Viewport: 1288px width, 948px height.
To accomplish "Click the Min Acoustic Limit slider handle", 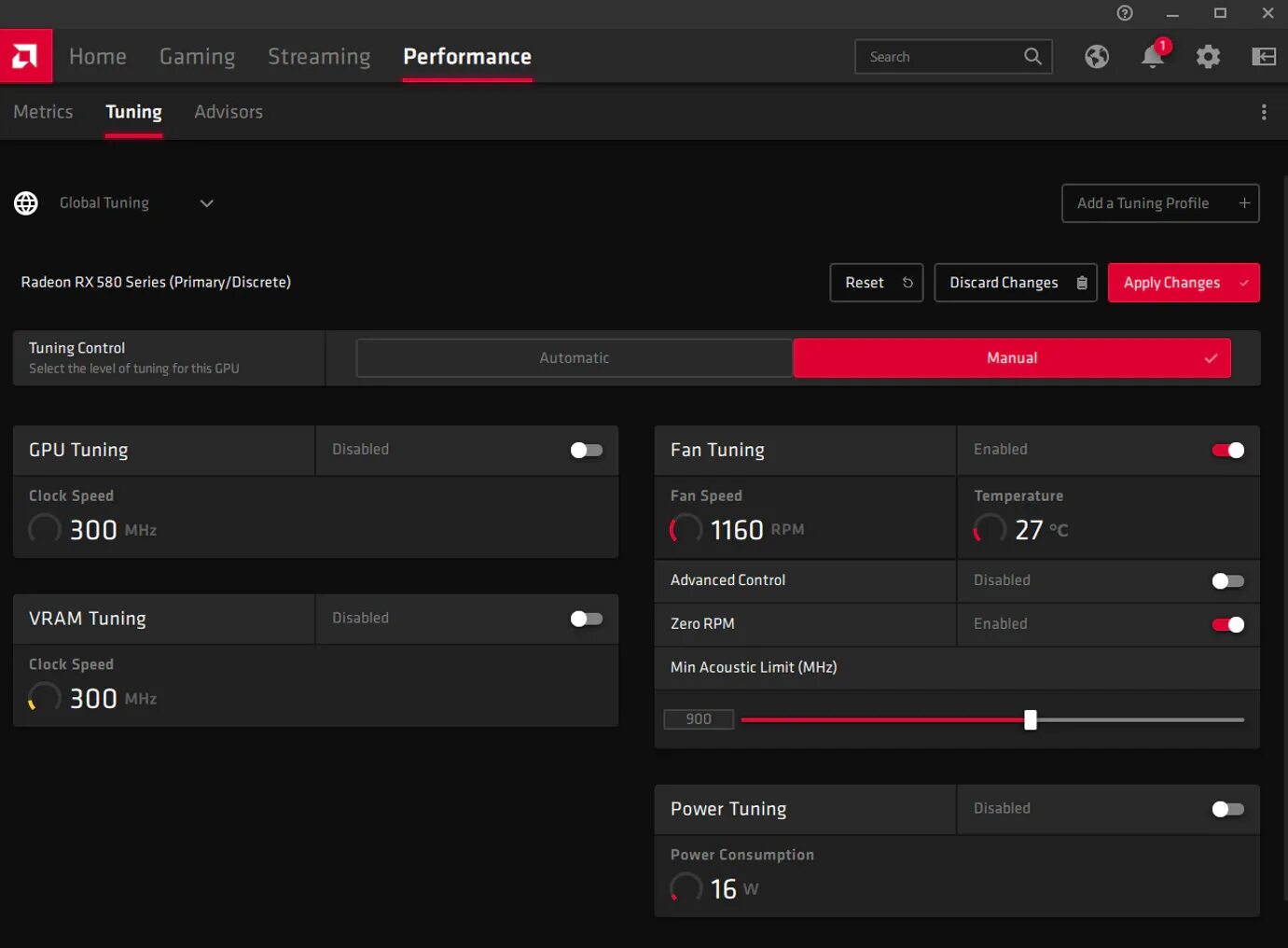I will coord(1031,719).
